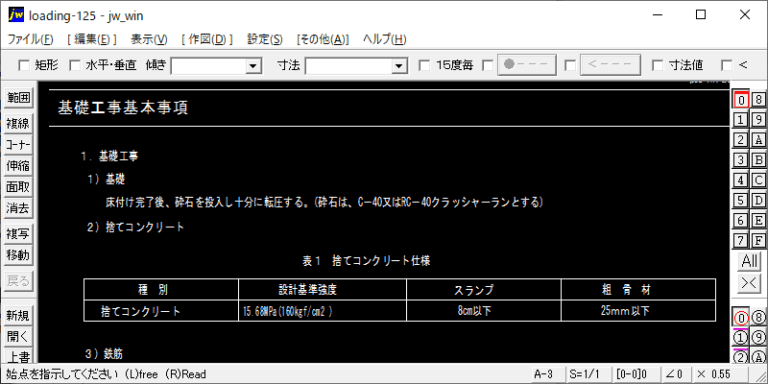768x384 pixels.
Task: Open the 寸法 dimension dropdown
Action: coord(399,65)
